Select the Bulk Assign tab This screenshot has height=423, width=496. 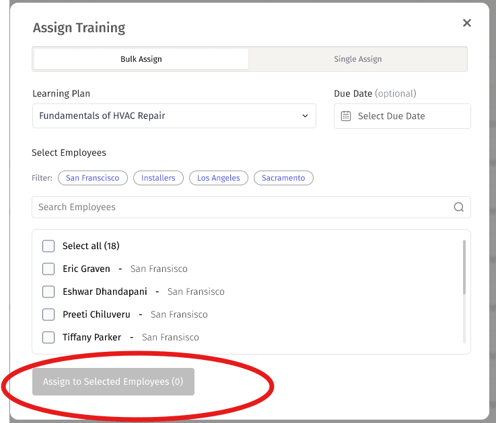click(x=141, y=59)
